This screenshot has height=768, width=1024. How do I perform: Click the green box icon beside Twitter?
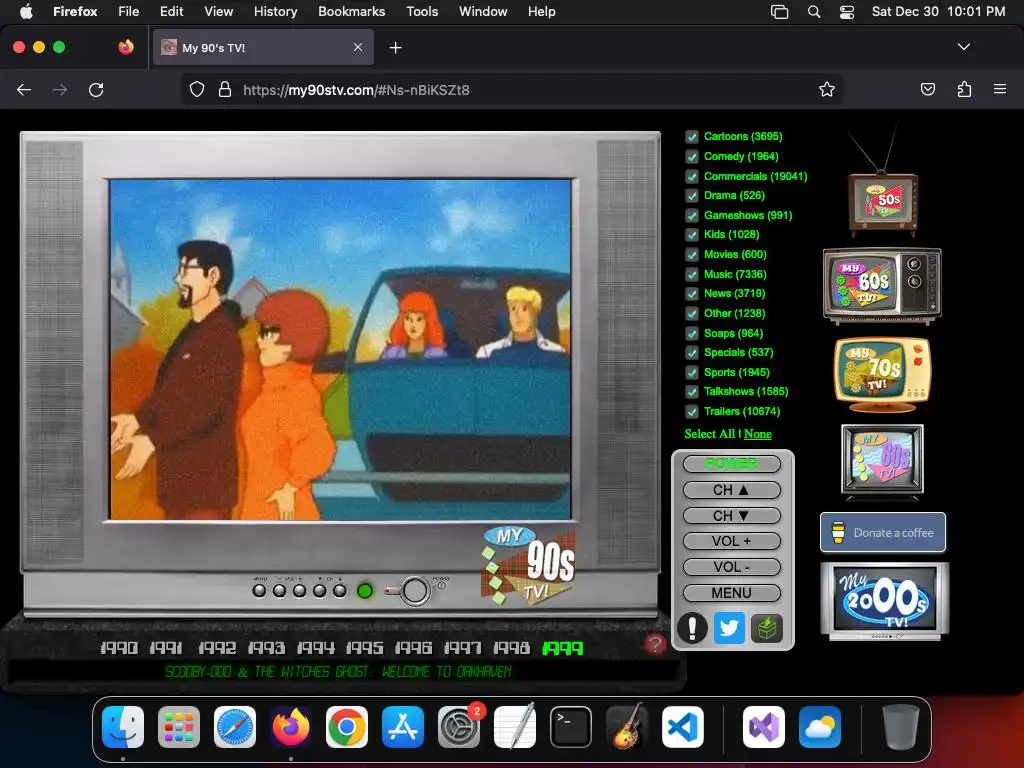coord(766,628)
